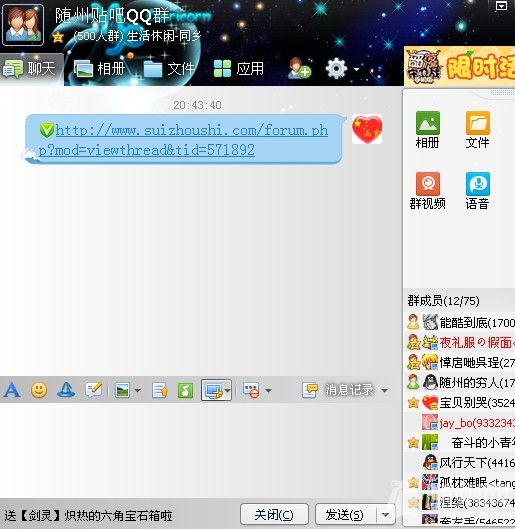The height and width of the screenshot is (529, 515).
Task: Expand the settings gear dropdown arrow
Action: tap(356, 69)
